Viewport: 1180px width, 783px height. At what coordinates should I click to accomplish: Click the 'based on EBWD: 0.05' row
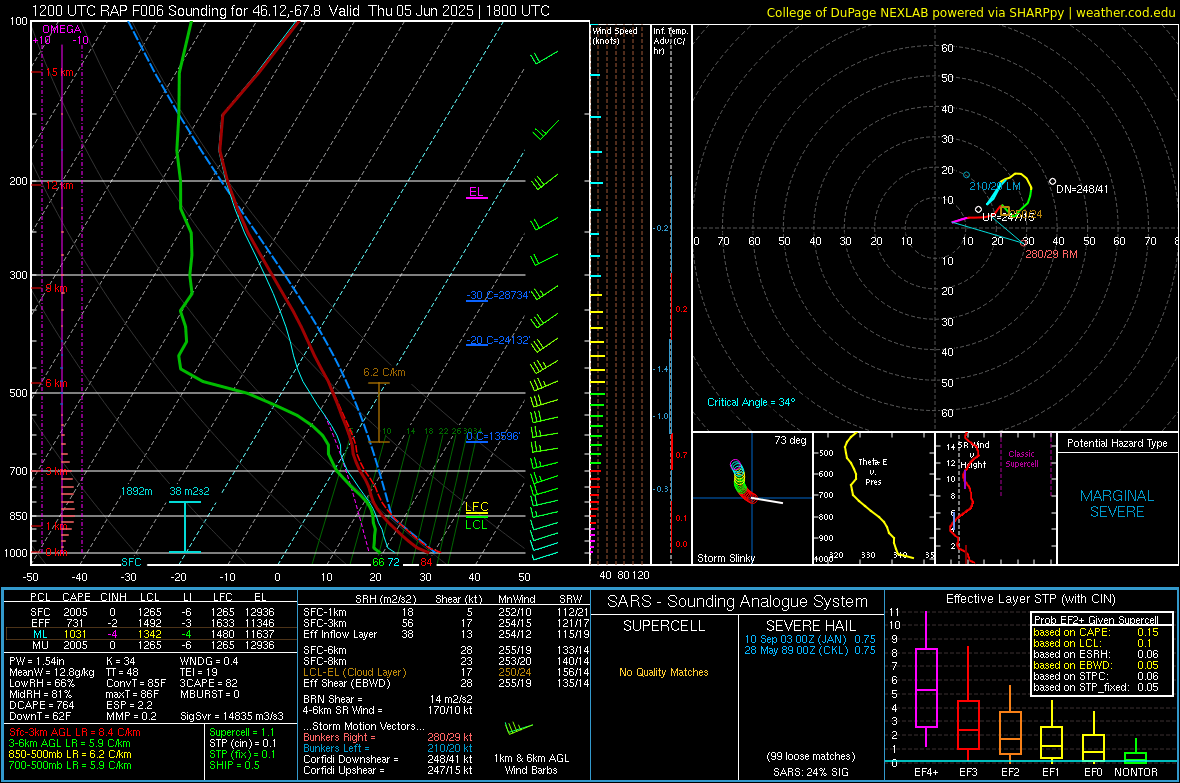click(1096, 666)
